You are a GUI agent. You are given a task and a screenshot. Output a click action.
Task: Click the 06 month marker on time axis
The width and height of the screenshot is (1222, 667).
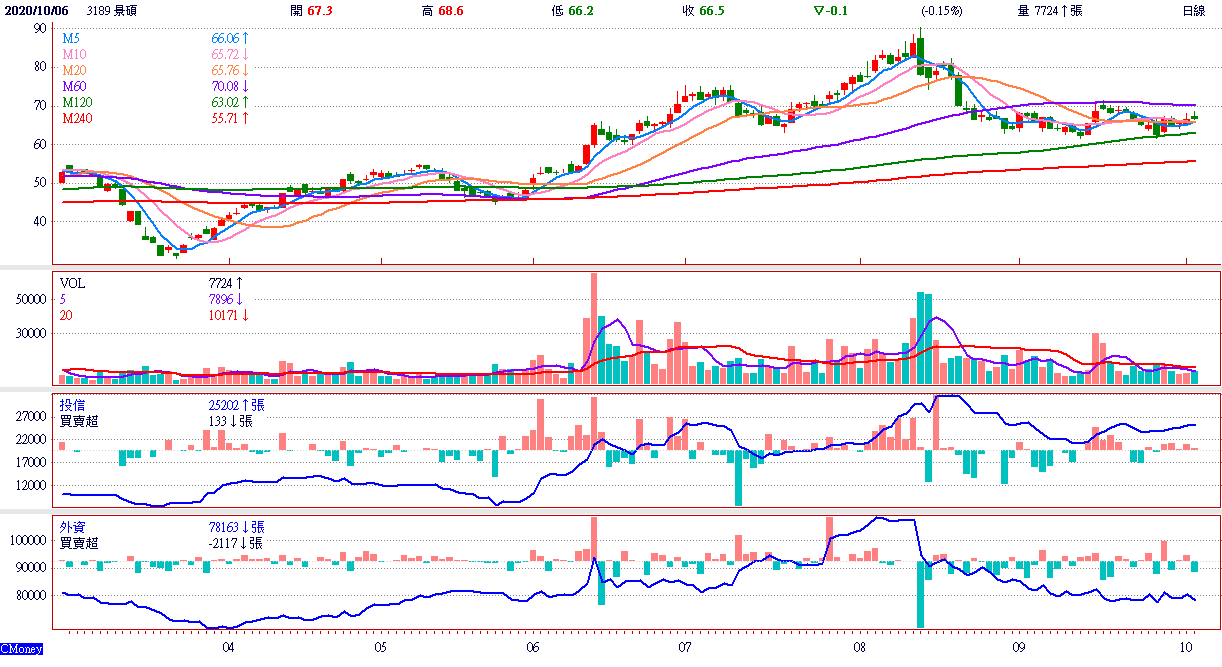pos(532,647)
